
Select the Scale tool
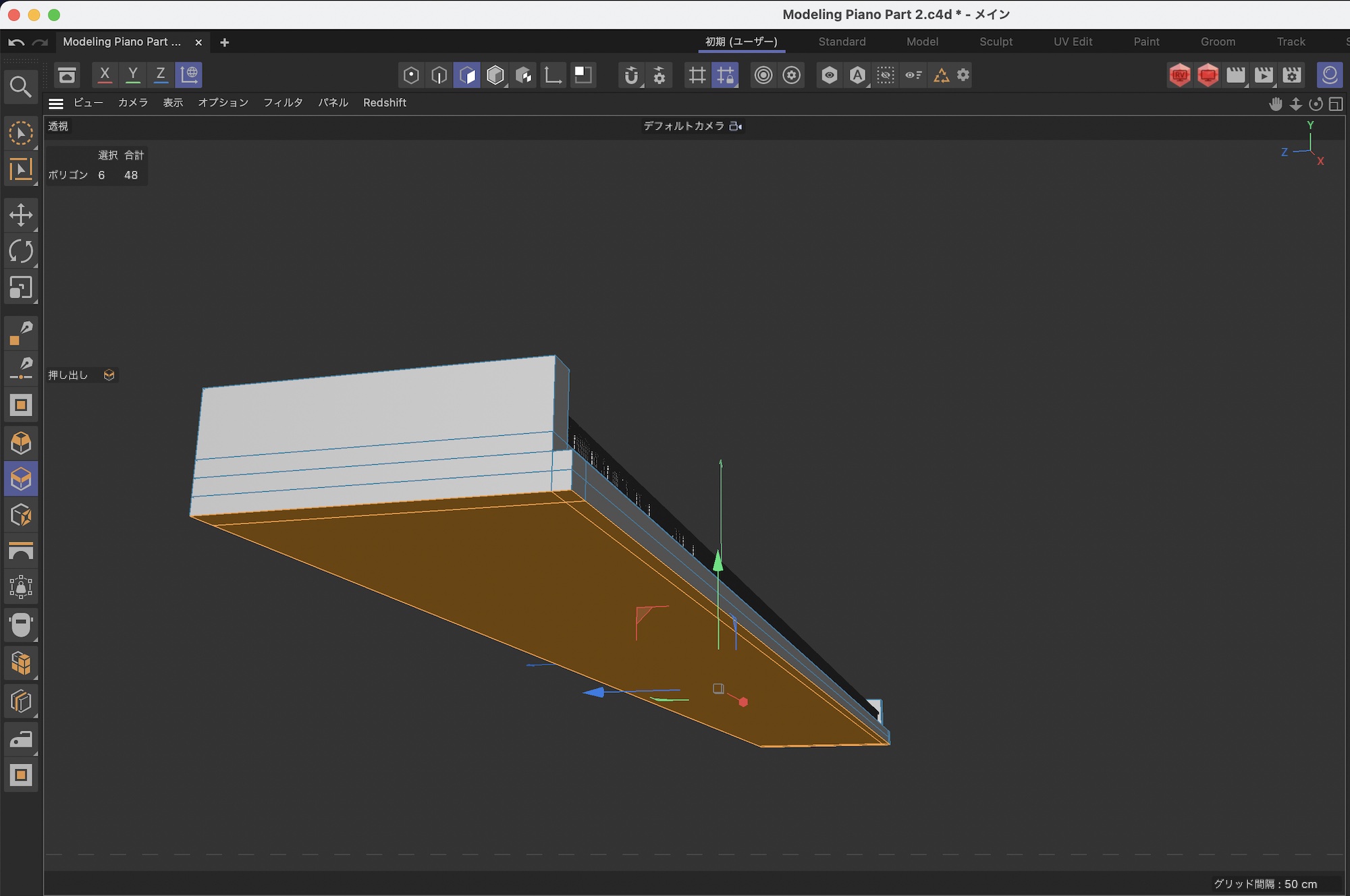coord(21,288)
